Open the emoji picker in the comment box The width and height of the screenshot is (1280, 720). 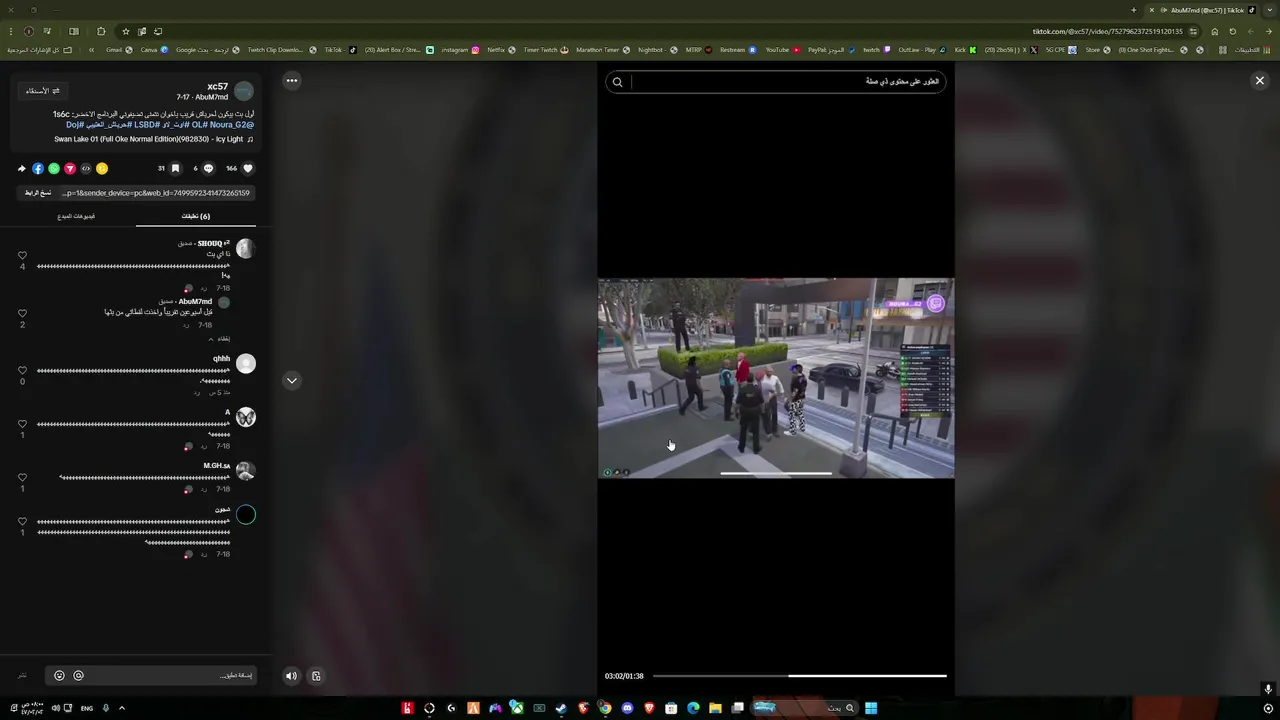59,676
